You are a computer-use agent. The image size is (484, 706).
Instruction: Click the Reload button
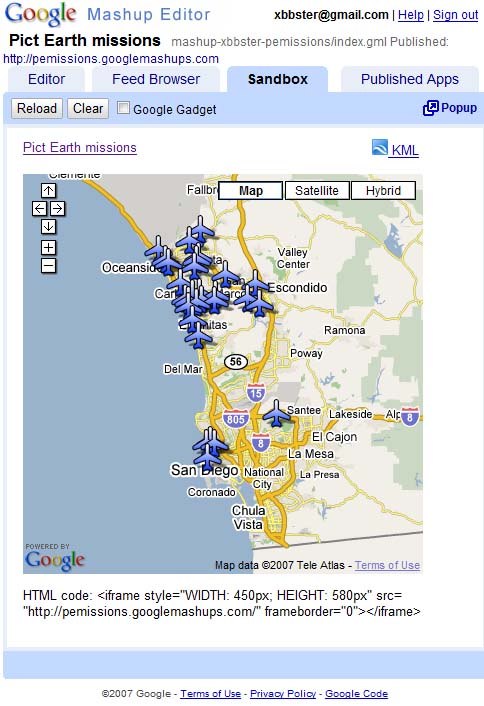point(37,109)
